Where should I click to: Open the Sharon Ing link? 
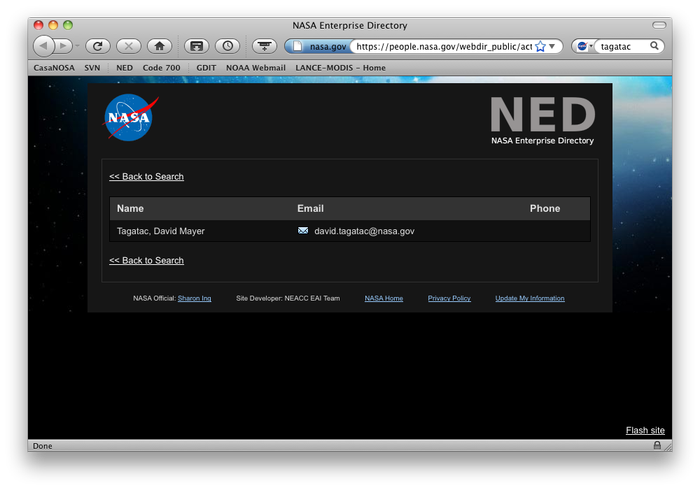coord(195,299)
